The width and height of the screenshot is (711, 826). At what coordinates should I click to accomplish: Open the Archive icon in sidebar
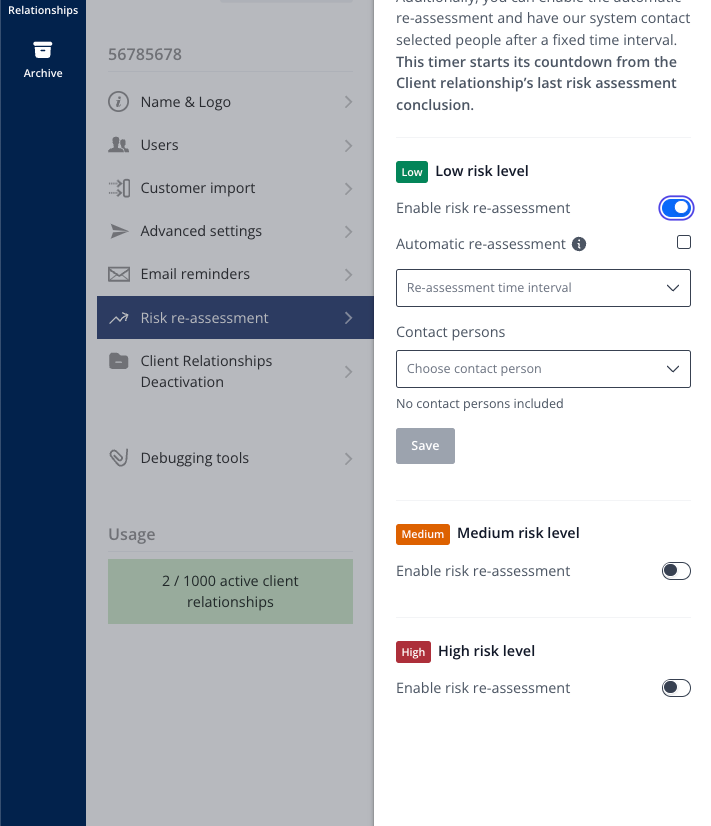tap(43, 50)
